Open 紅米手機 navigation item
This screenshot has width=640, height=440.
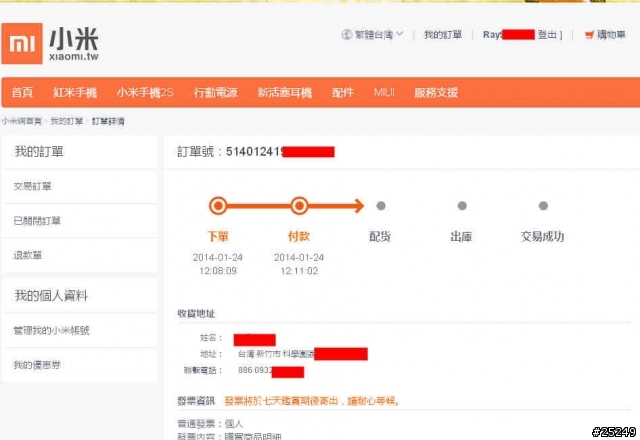point(75,93)
